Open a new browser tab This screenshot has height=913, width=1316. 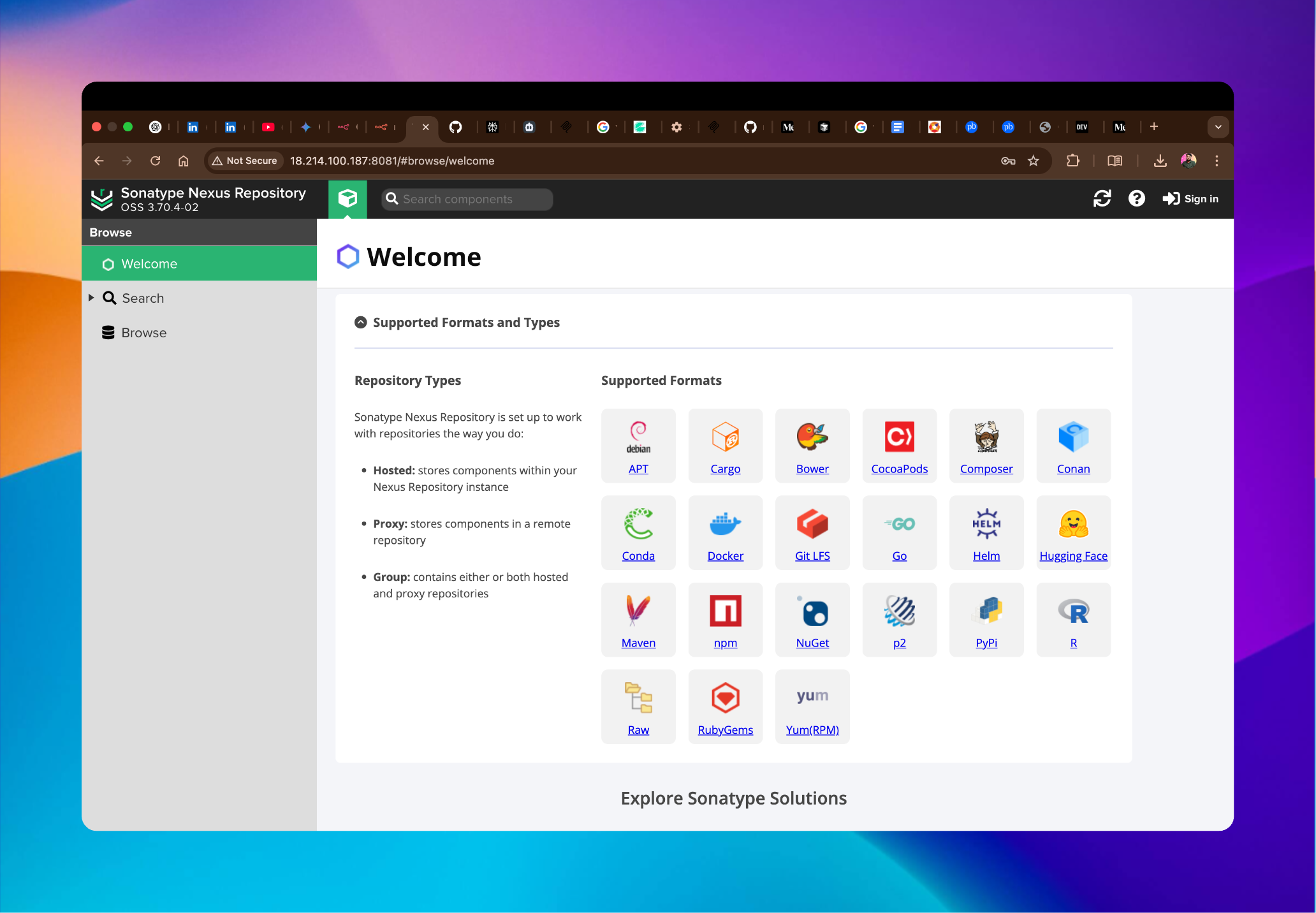tap(1154, 126)
